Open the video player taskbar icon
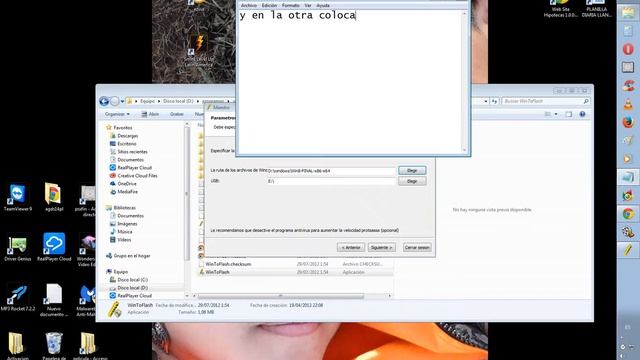This screenshot has width=640, height=360. pyautogui.click(x=628, y=158)
